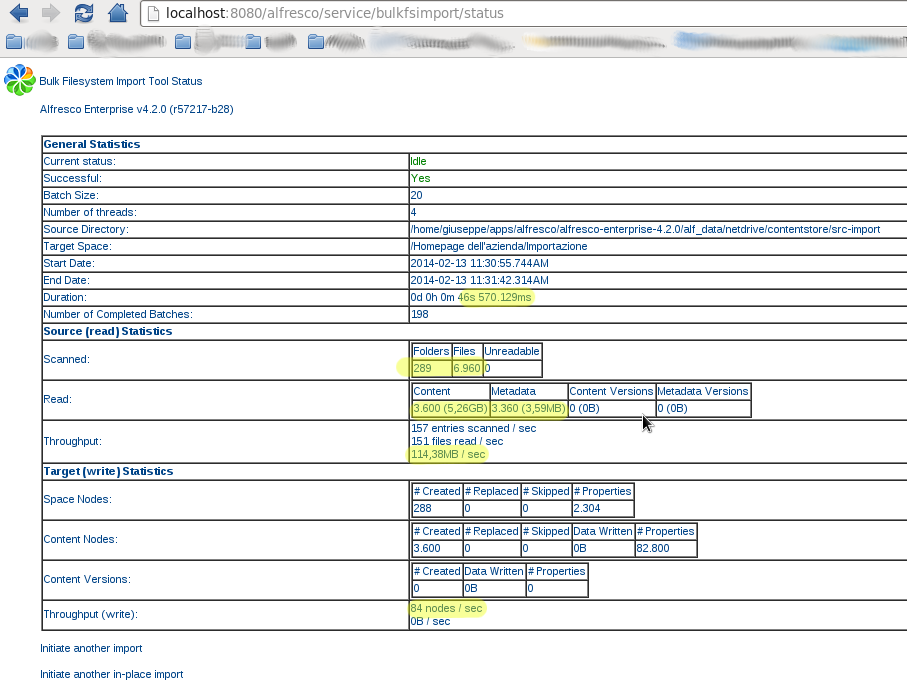Click the read Content value "3.600 (5,26GB)"

[x=450, y=408]
